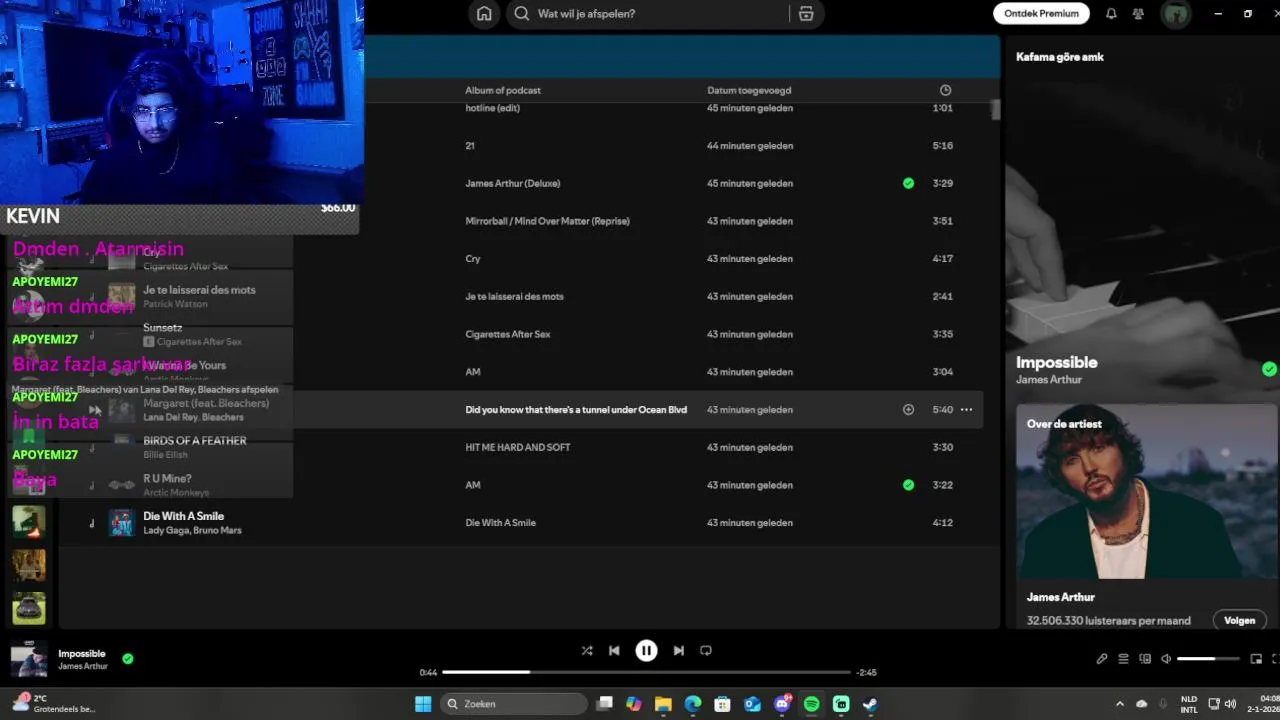Viewport: 1280px width, 720px height.
Task: Launch Copilot from the taskbar
Action: [x=633, y=704]
